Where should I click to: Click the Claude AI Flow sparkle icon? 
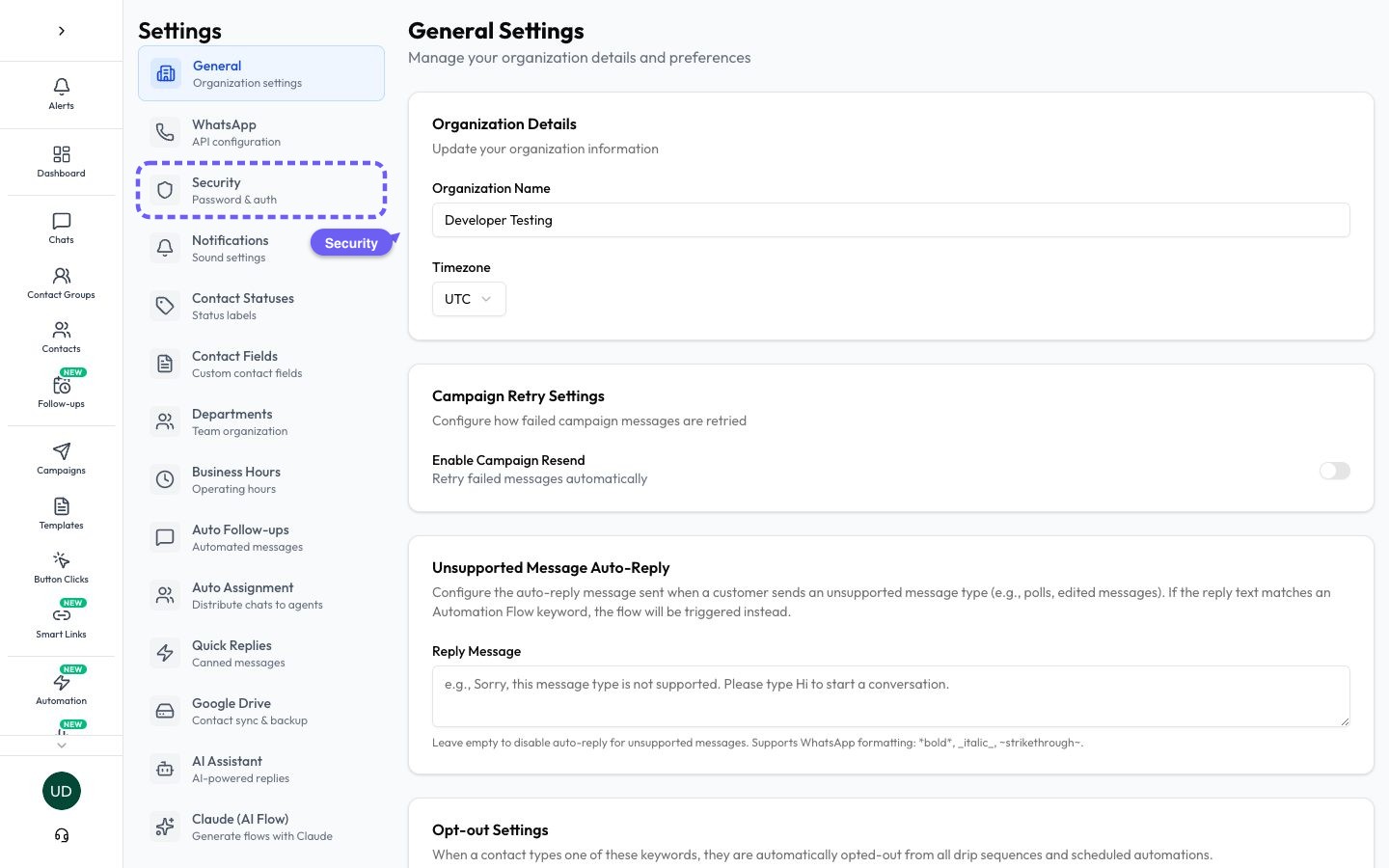(165, 827)
